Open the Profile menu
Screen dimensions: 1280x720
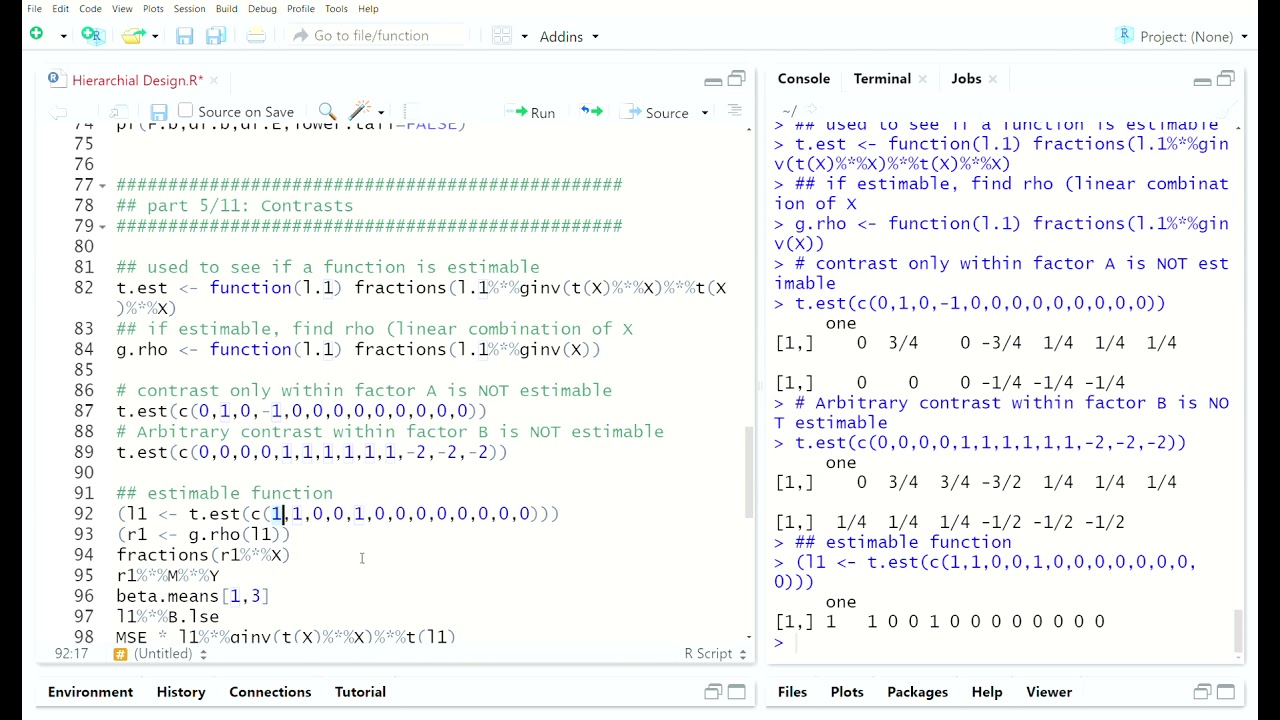coord(301,8)
